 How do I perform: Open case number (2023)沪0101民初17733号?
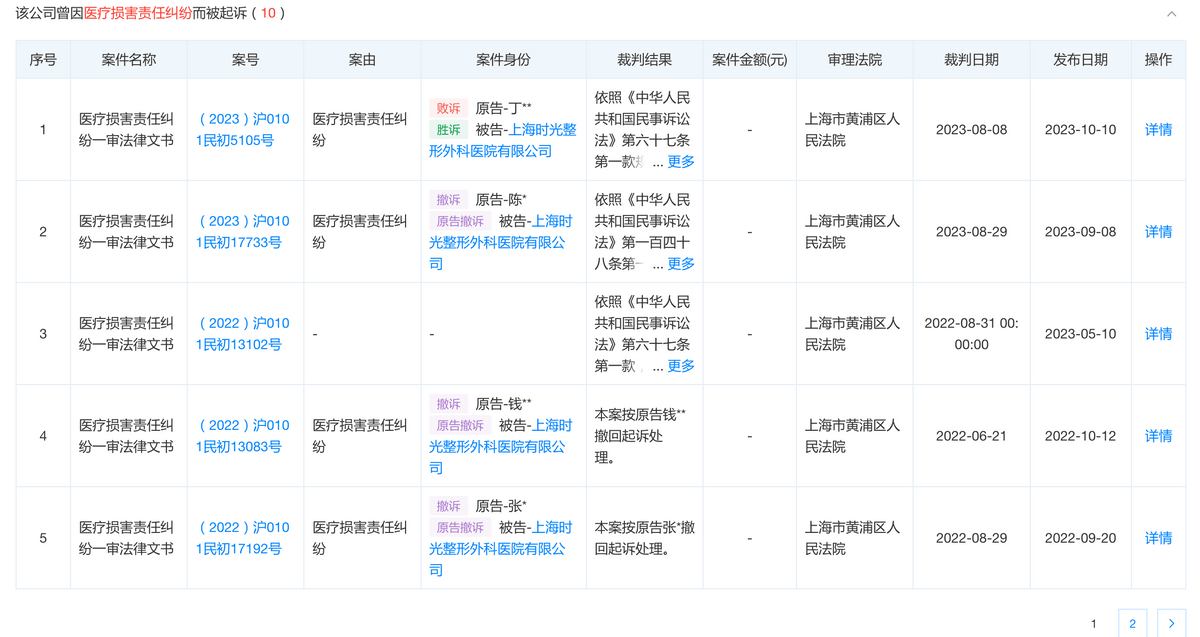tap(244, 232)
